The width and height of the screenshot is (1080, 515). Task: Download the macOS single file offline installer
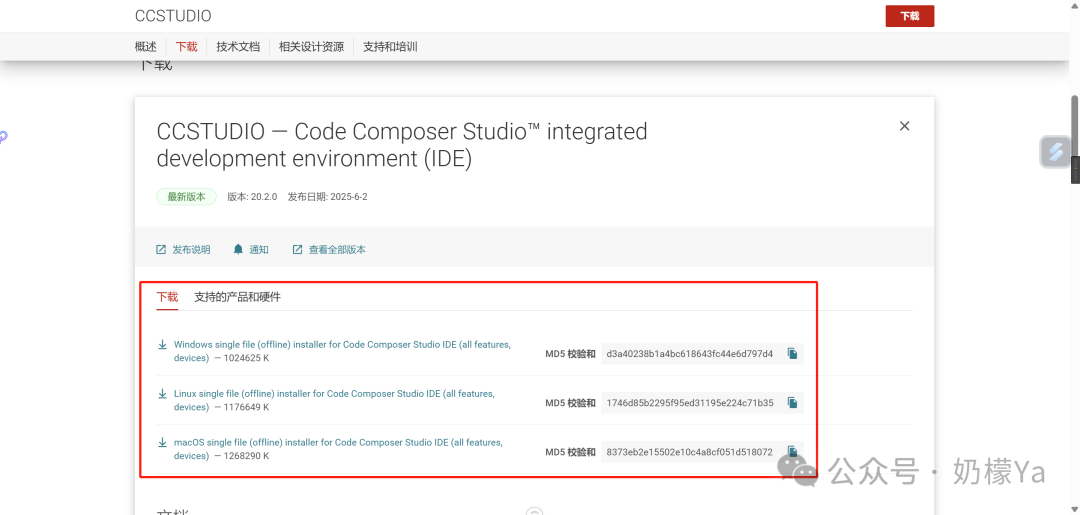click(338, 449)
